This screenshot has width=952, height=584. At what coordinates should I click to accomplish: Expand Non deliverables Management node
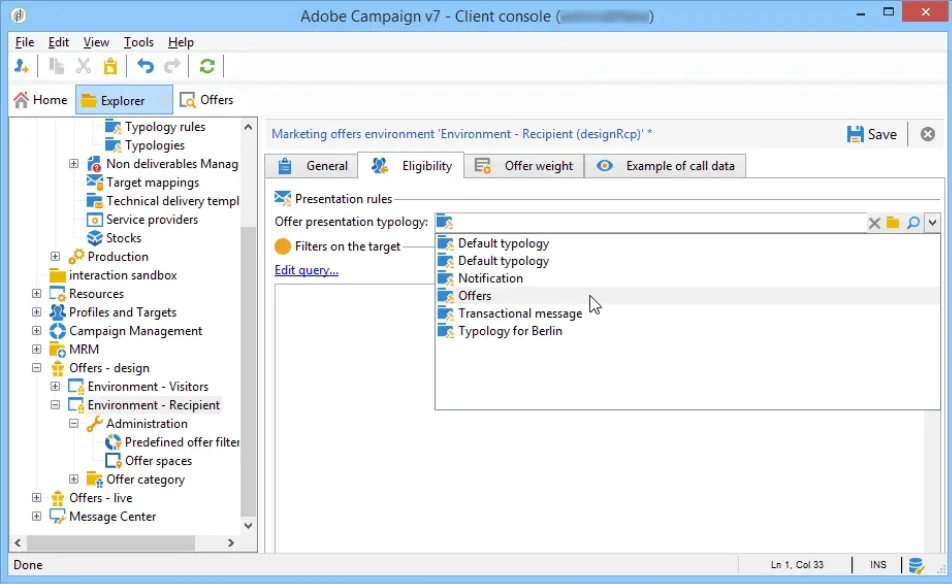click(73, 164)
